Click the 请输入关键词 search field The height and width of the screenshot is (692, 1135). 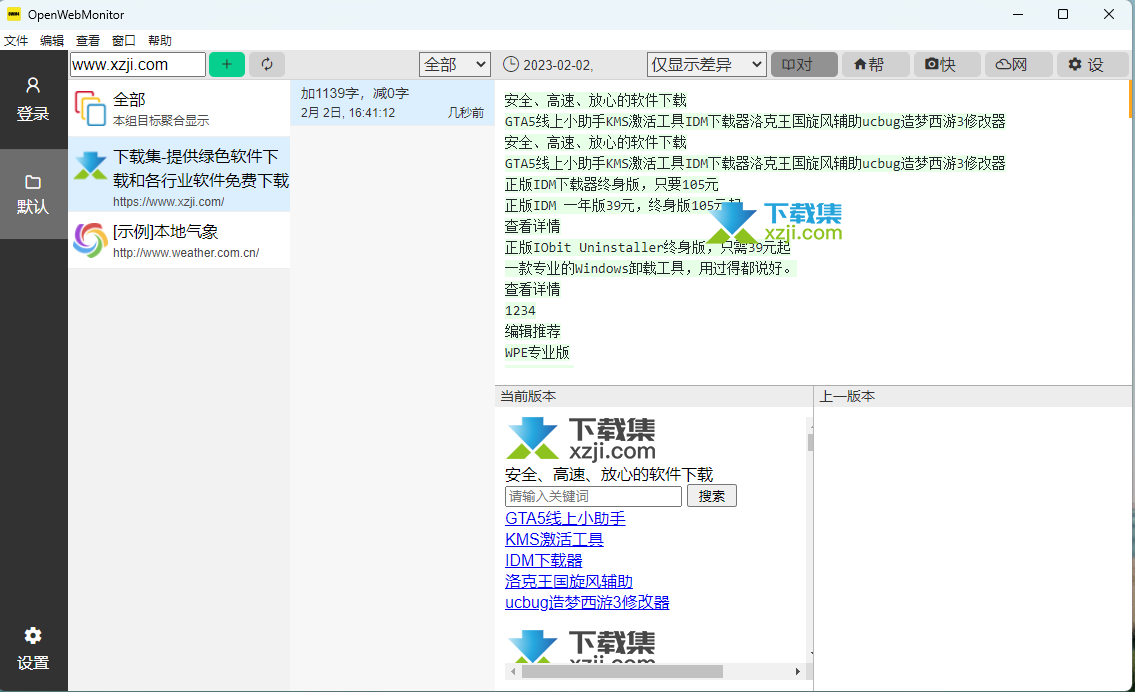593,496
